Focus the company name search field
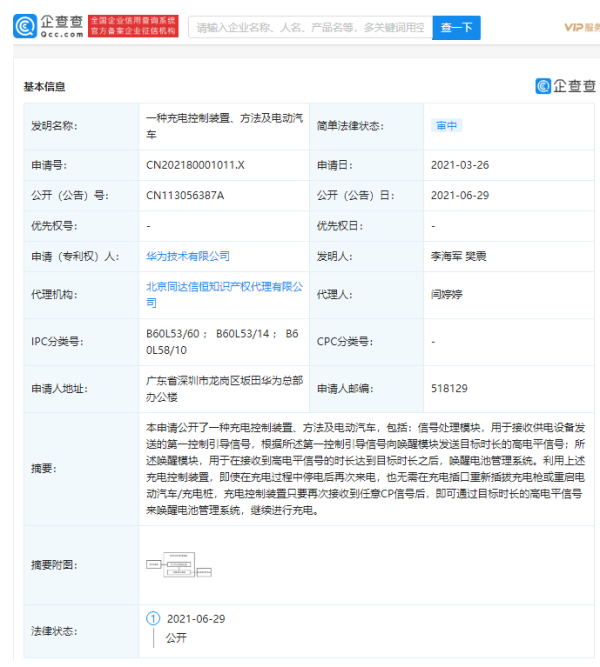The image size is (600, 667). [x=311, y=28]
